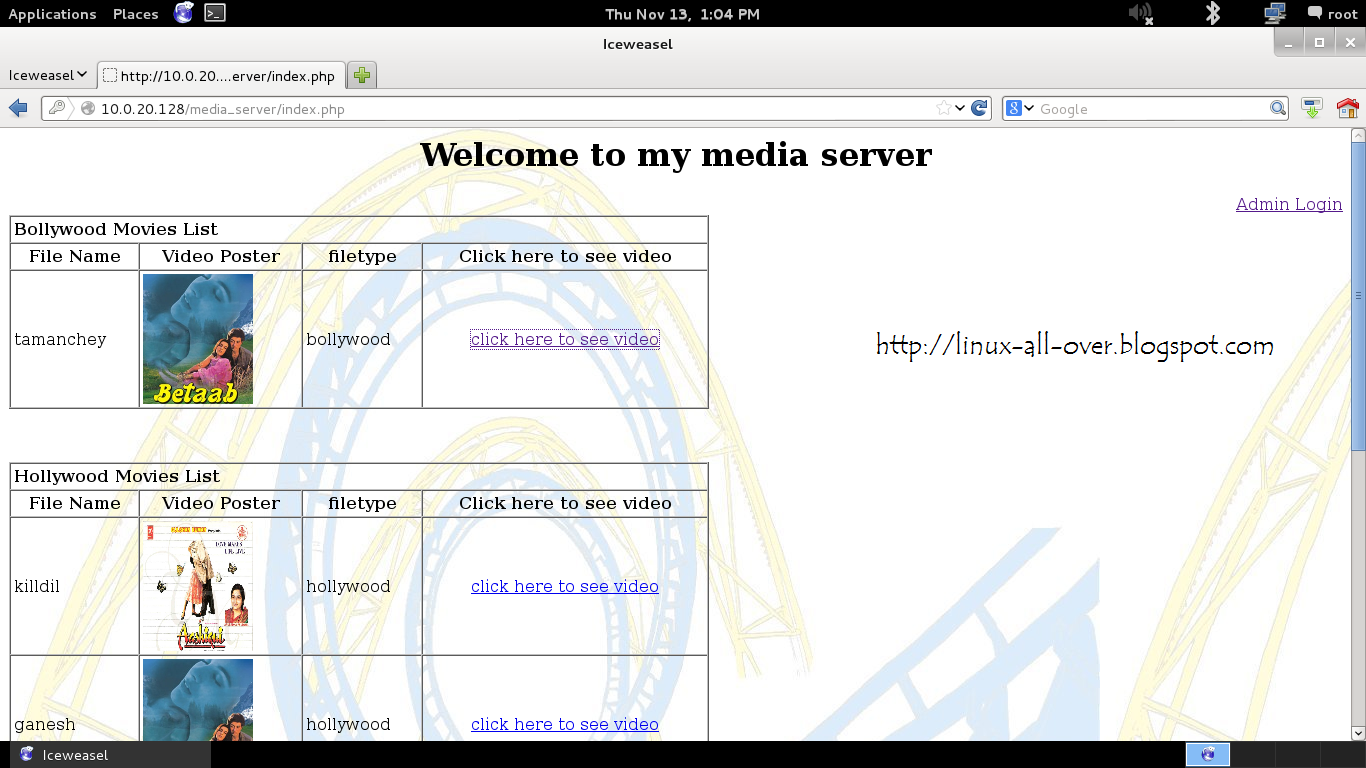Click "Click here to see video" header, Hollywood table
Screen dimensions: 1366x768
pos(565,503)
